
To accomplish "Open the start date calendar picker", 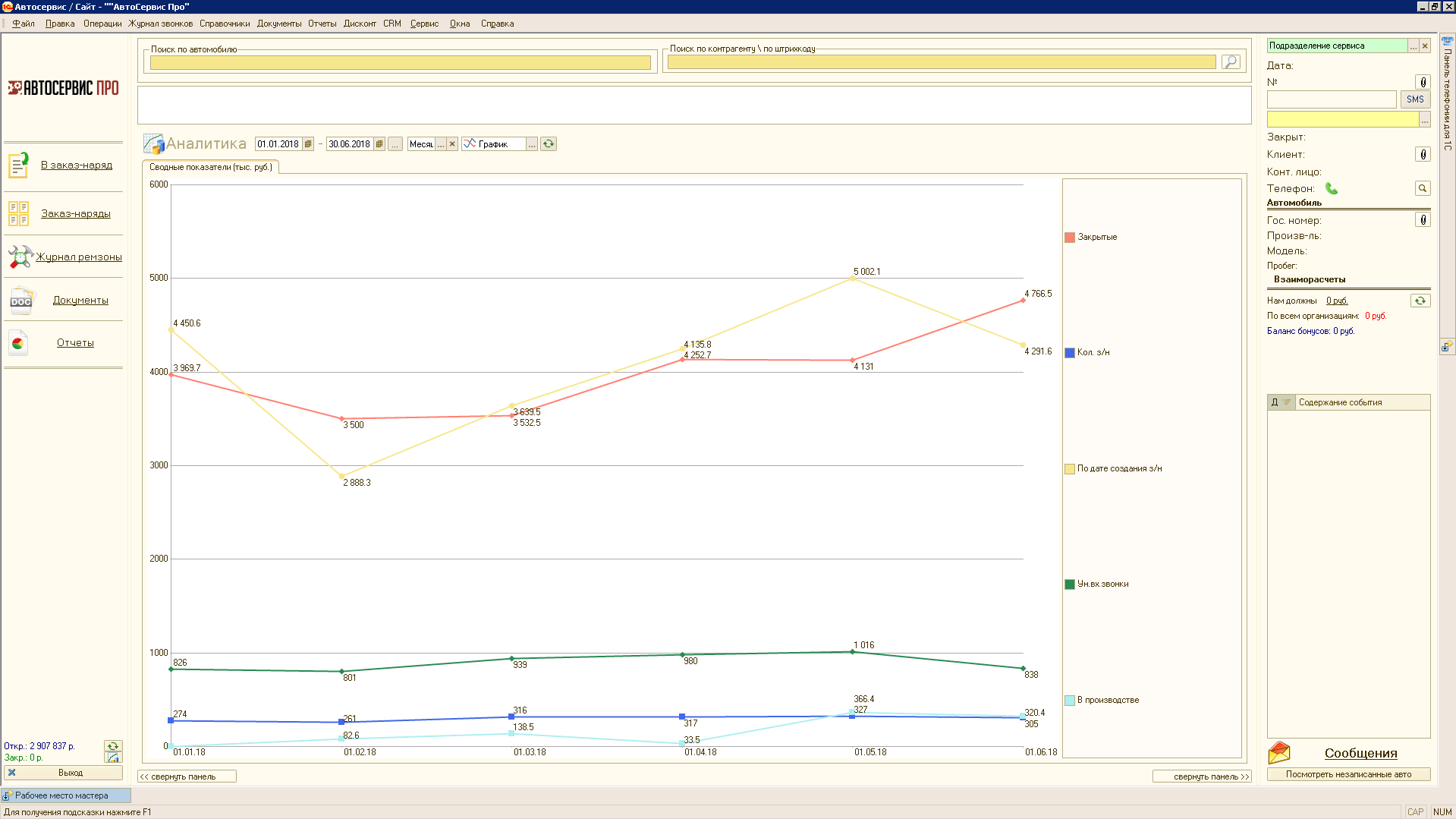I will point(308,144).
